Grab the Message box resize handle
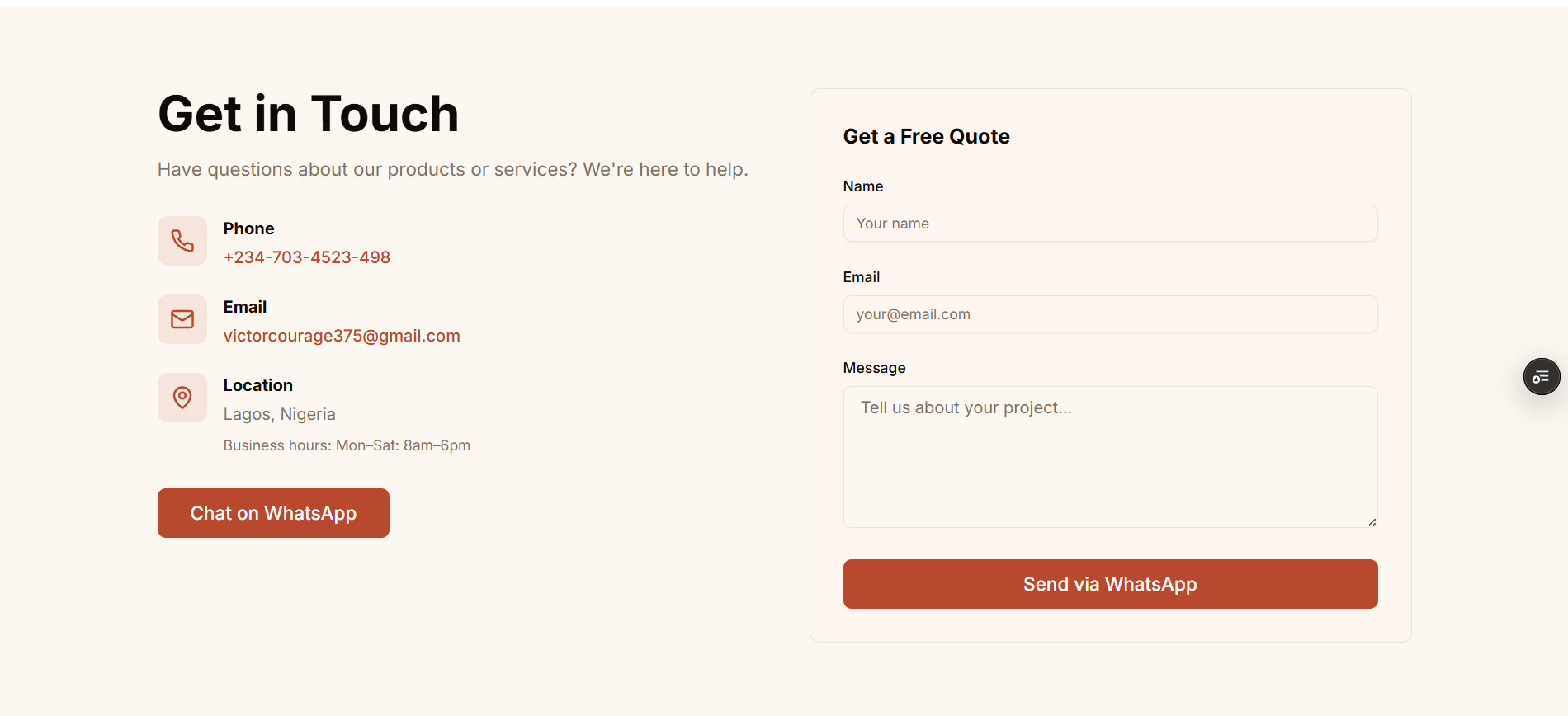The width and height of the screenshot is (1568, 716). pos(1372,522)
